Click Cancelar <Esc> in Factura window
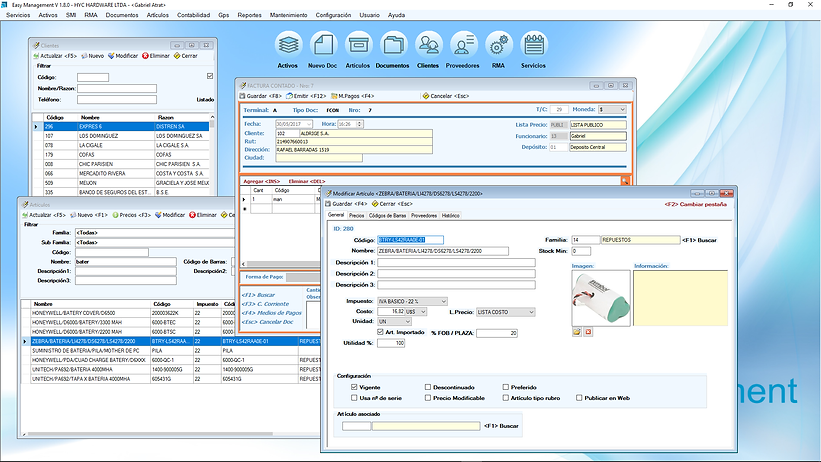Image resolution: width=821 pixels, height=462 pixels. (446, 96)
